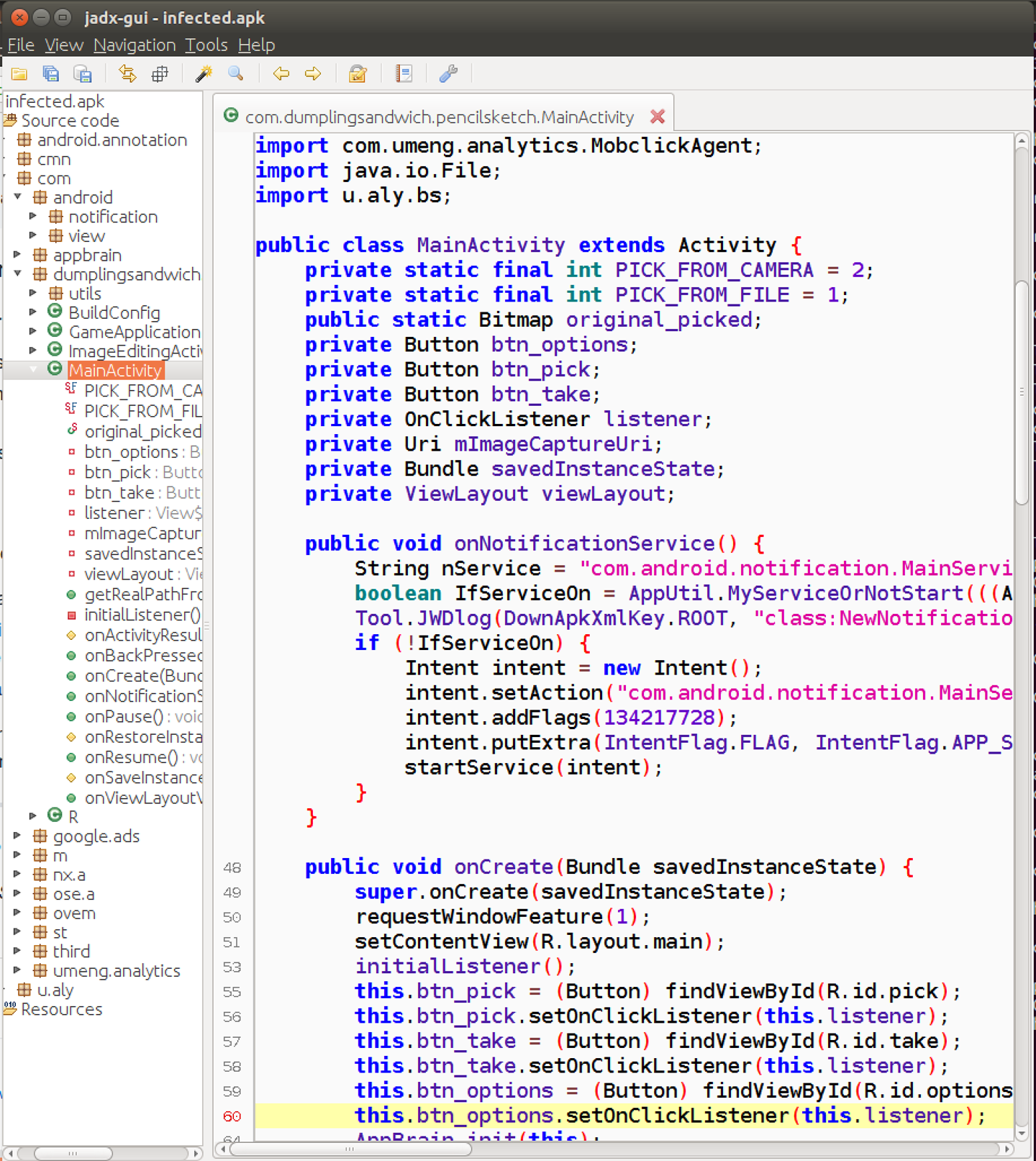Open Preferences via the wrench icon

point(448,73)
